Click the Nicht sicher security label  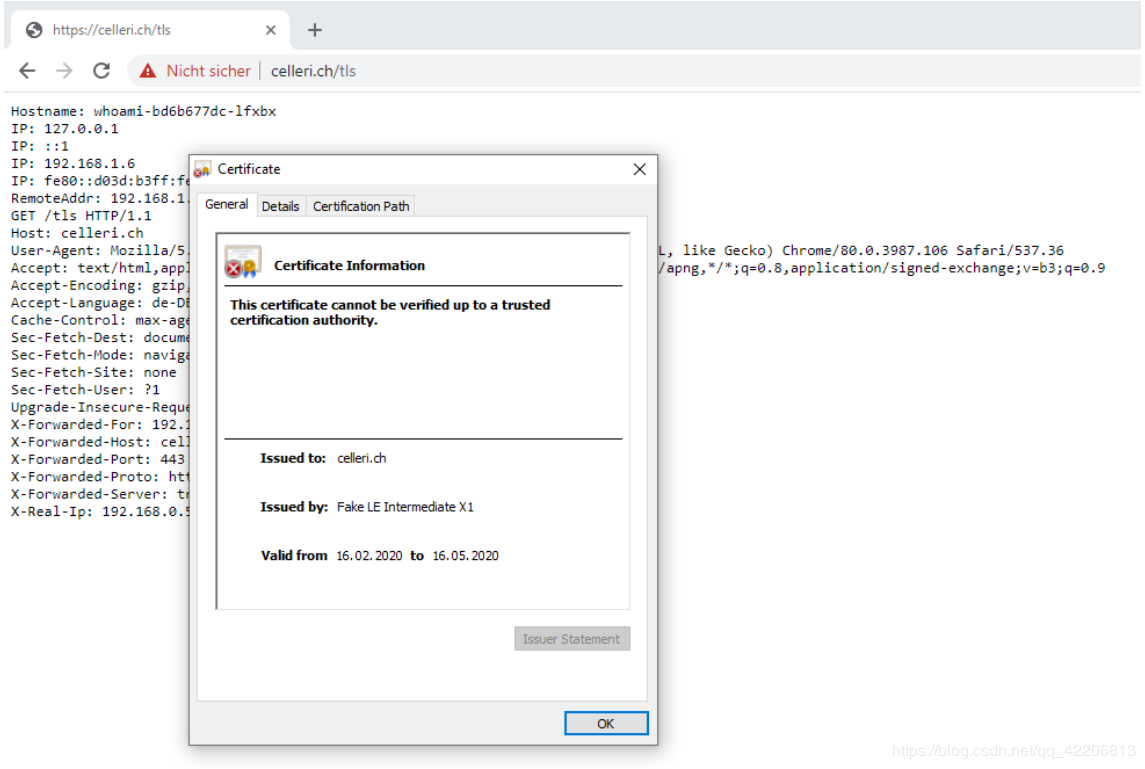(x=208, y=71)
